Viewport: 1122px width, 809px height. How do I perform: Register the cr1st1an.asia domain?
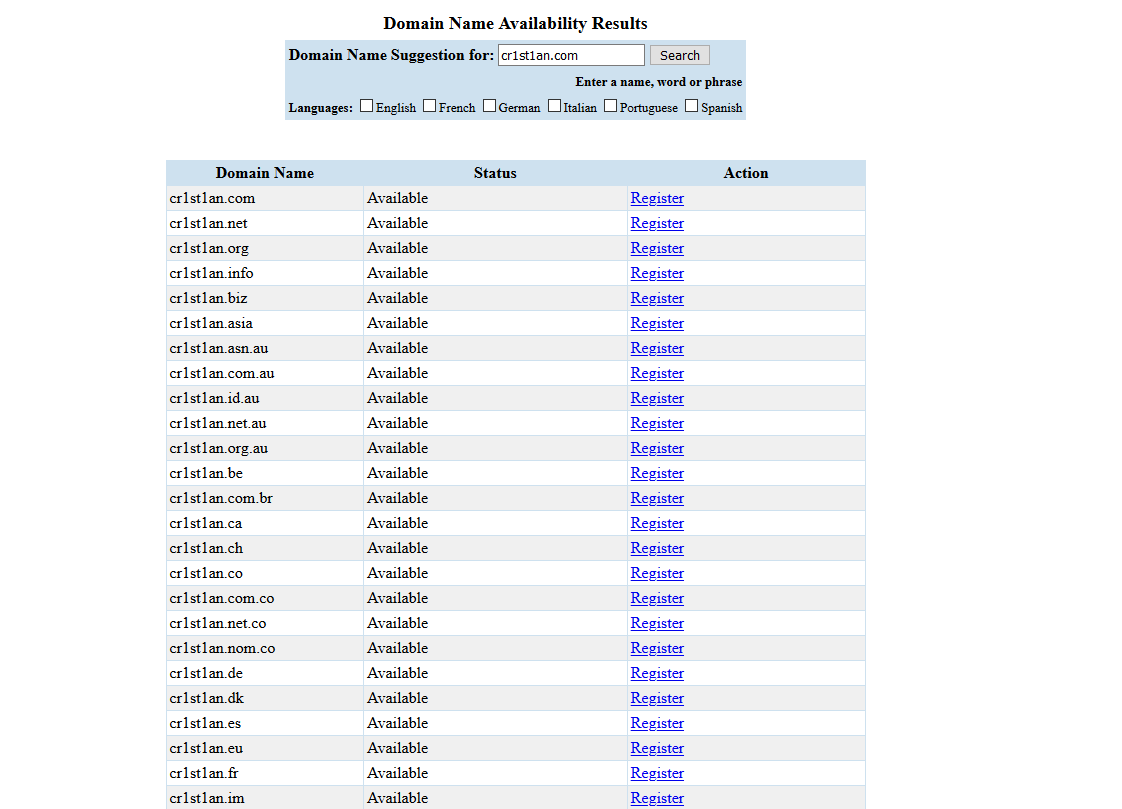657,323
